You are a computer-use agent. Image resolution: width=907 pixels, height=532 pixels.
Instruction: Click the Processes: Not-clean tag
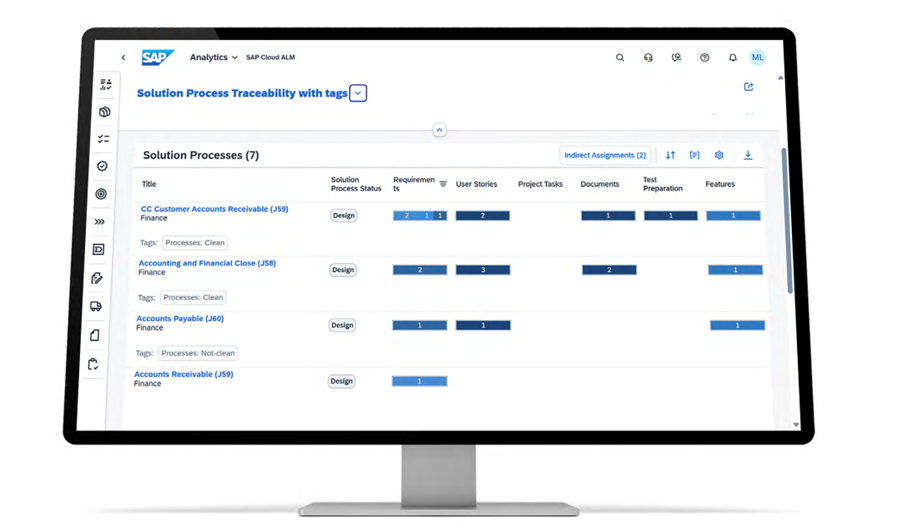(x=198, y=353)
